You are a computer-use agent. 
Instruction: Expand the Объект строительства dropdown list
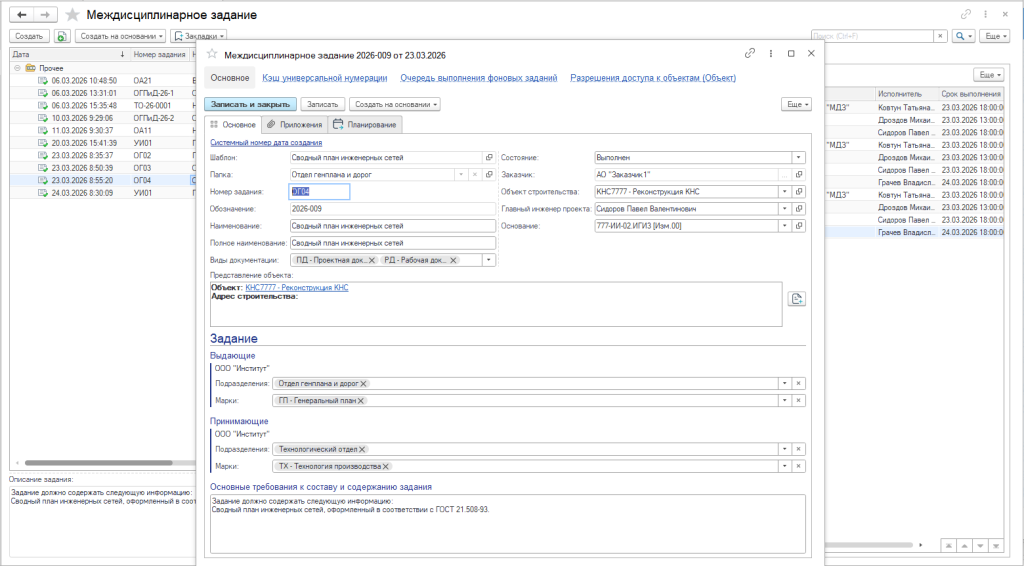tap(784, 191)
